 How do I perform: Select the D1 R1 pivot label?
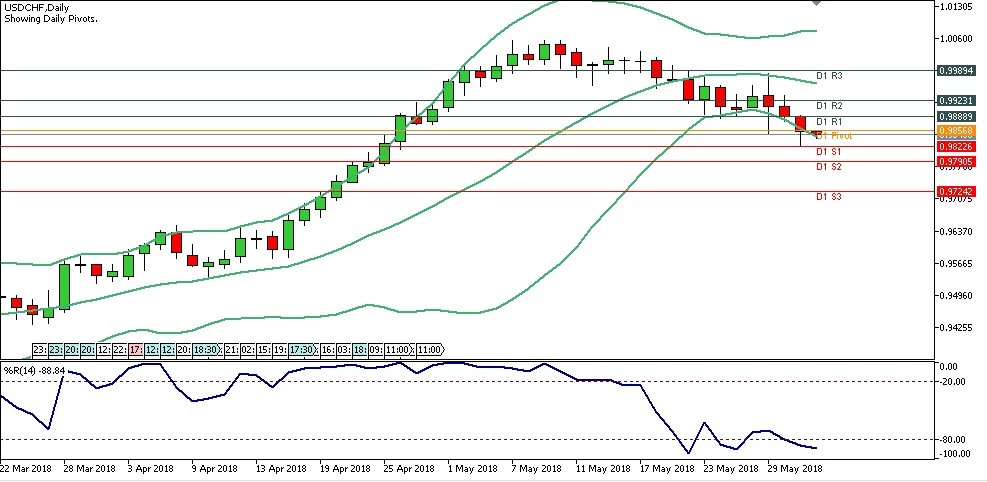(829, 121)
